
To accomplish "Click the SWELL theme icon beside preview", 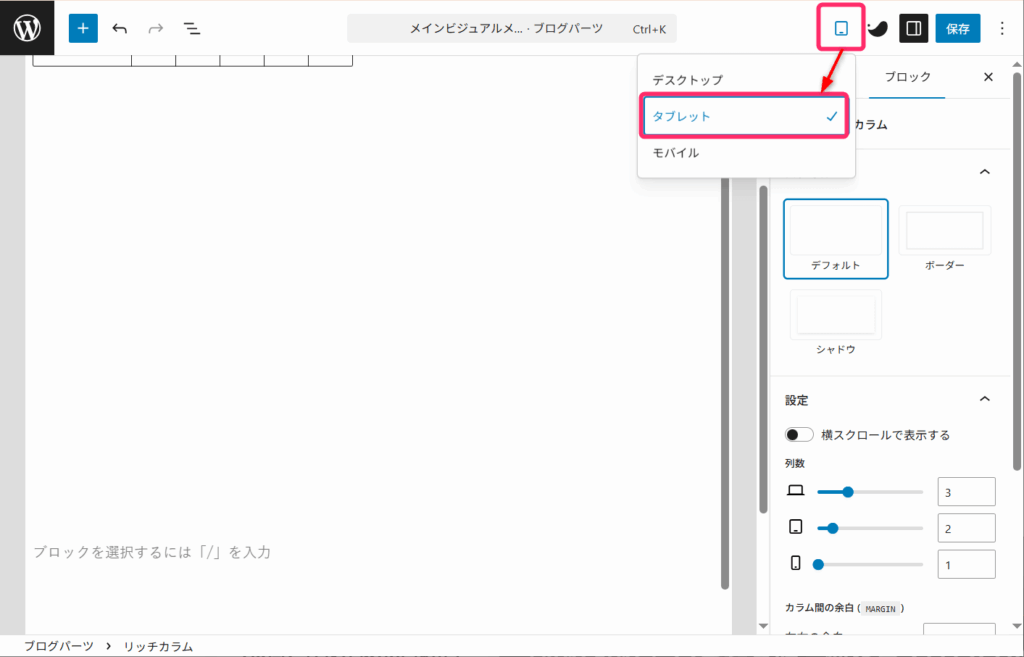I will tap(877, 28).
